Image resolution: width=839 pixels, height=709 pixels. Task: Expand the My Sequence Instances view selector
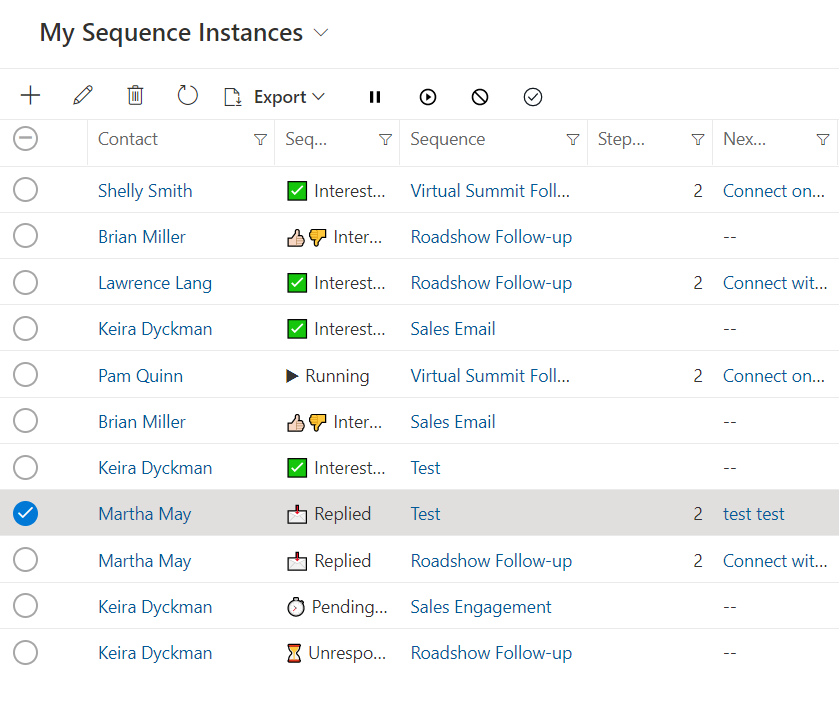coord(320,32)
